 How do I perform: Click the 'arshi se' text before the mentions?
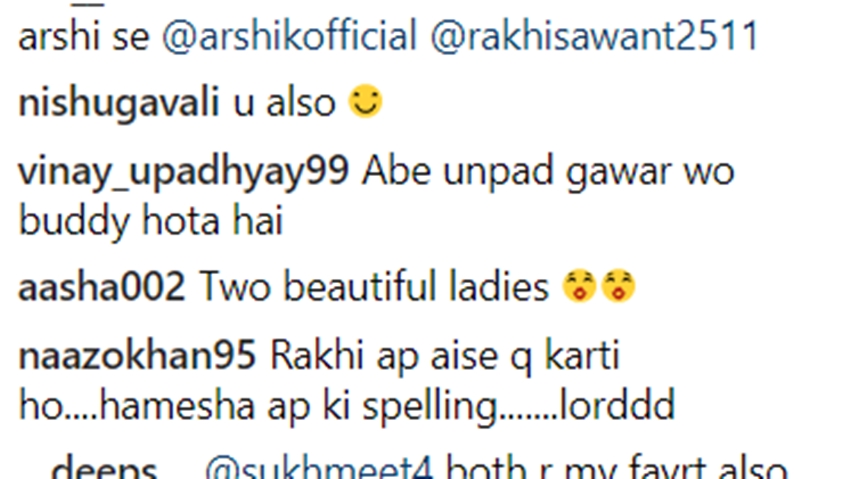[83, 37]
